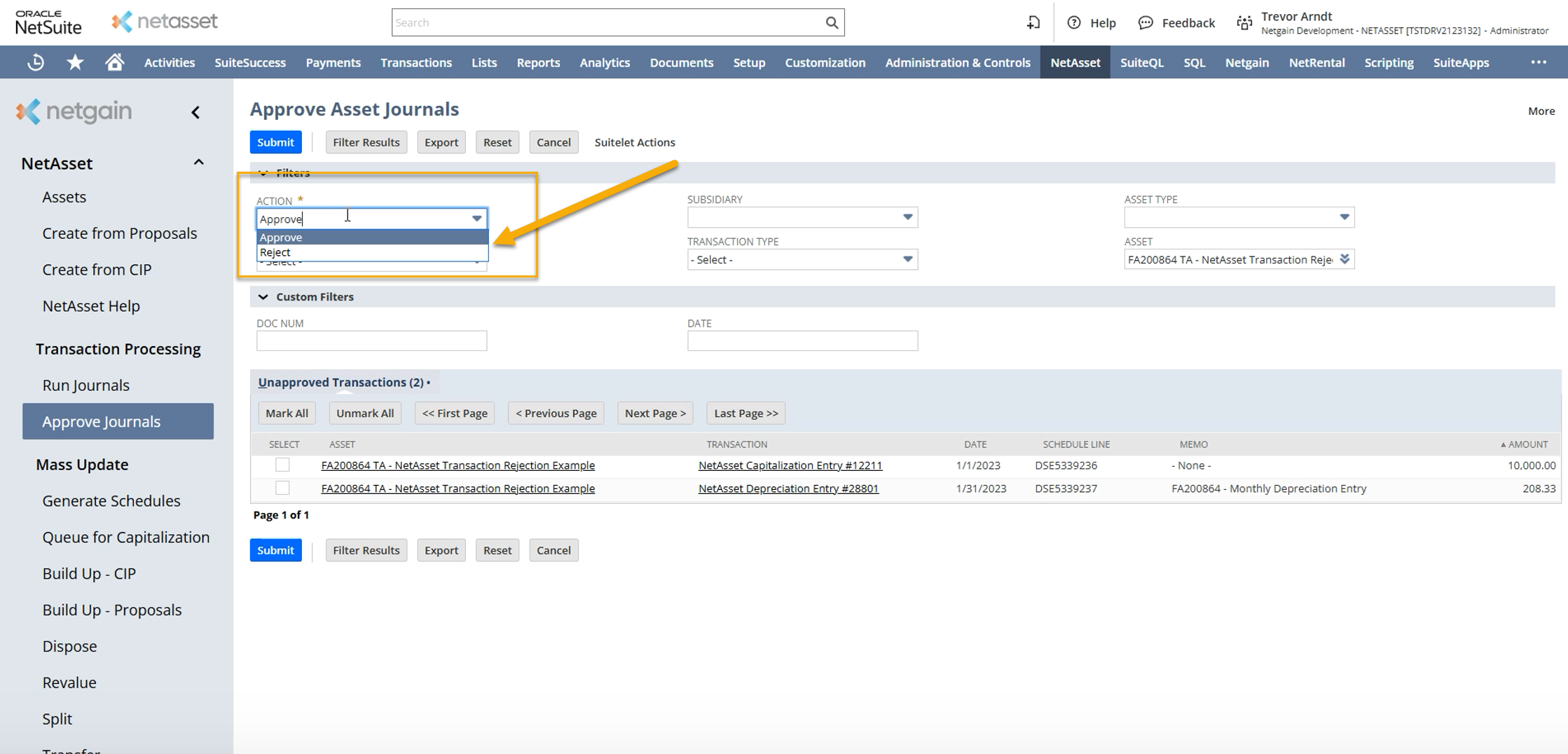Viewport: 1568px width, 754px height.
Task: Open the Activities menu
Action: pyautogui.click(x=170, y=62)
